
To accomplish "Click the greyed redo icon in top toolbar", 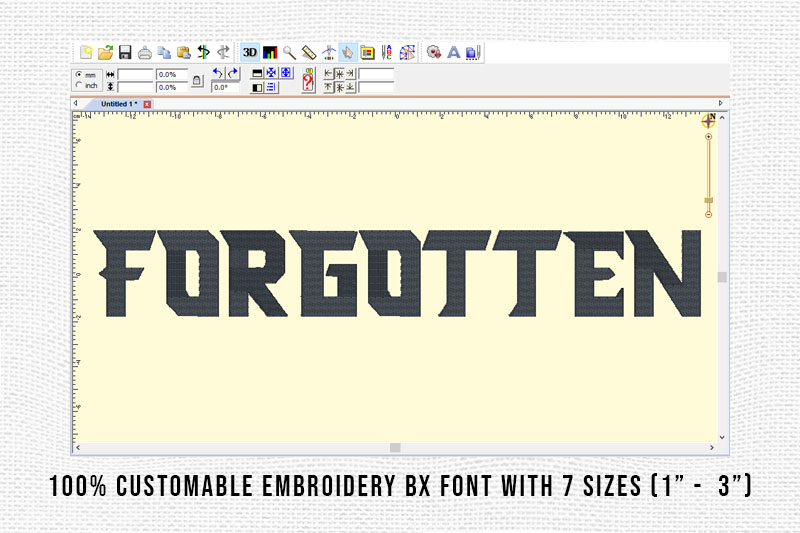I will 223,53.
